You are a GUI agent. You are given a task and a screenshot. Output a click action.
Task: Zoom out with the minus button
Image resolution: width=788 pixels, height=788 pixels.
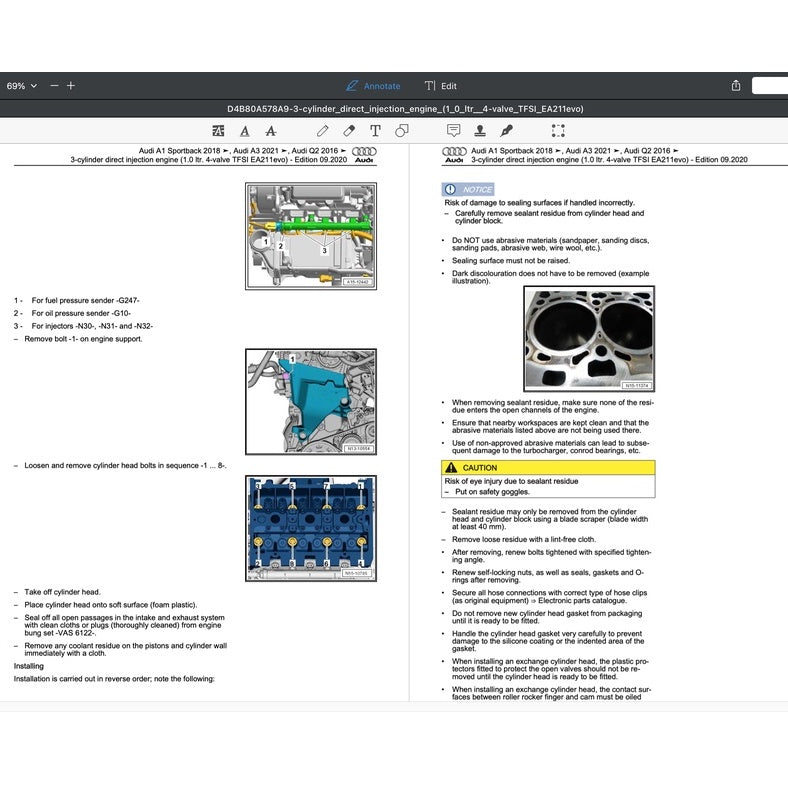pyautogui.click(x=55, y=86)
